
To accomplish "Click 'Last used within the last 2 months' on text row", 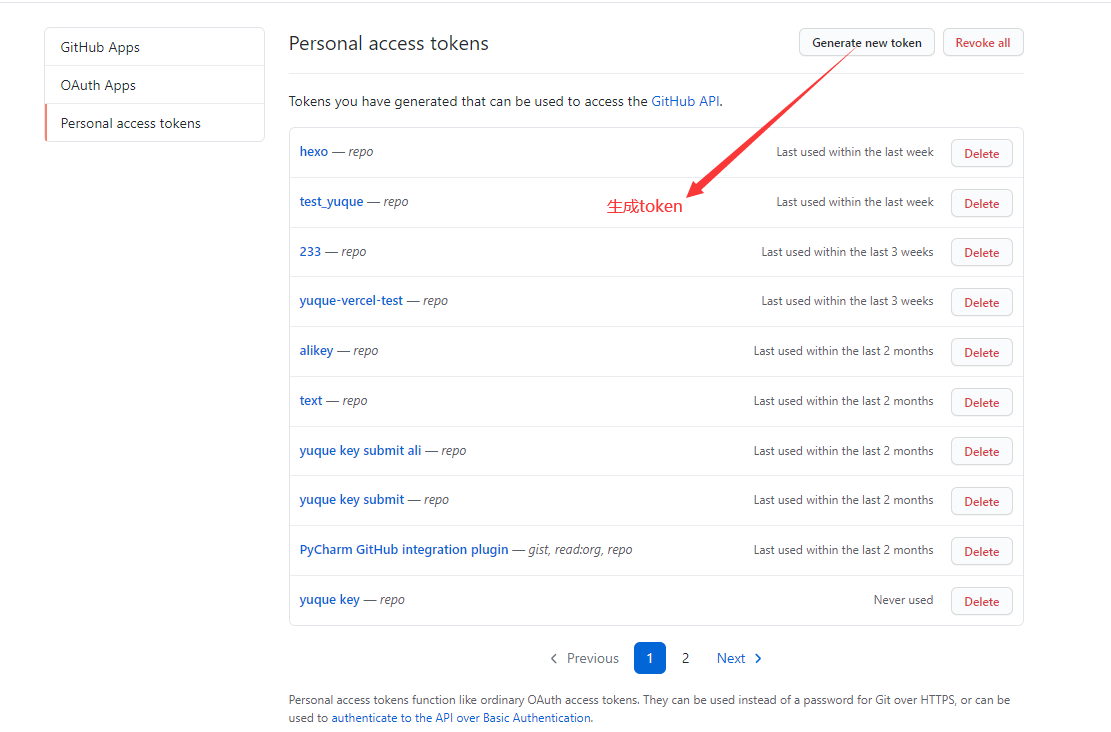I will [843, 400].
